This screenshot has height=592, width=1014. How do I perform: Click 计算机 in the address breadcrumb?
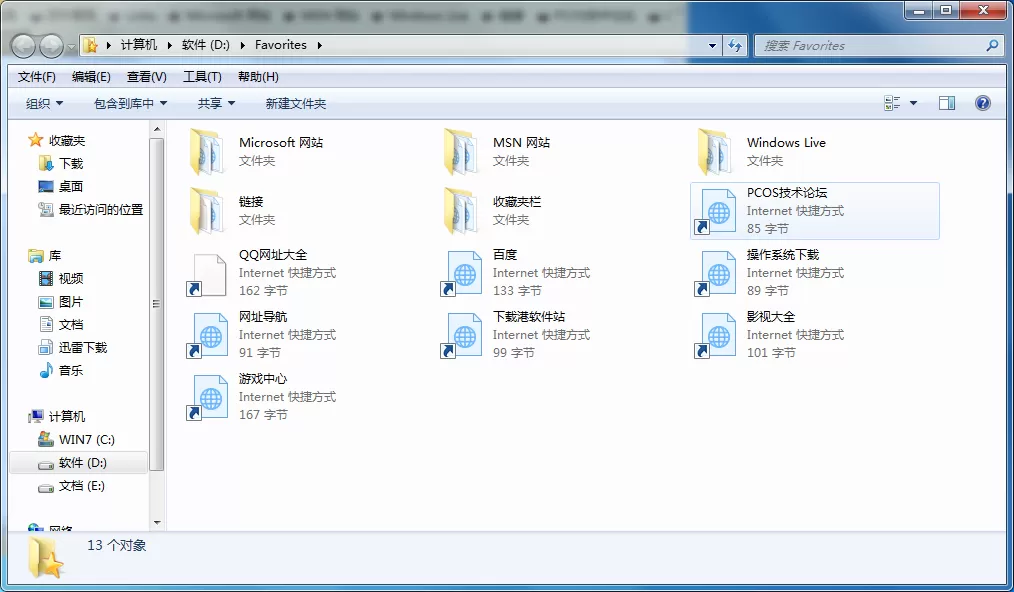139,45
